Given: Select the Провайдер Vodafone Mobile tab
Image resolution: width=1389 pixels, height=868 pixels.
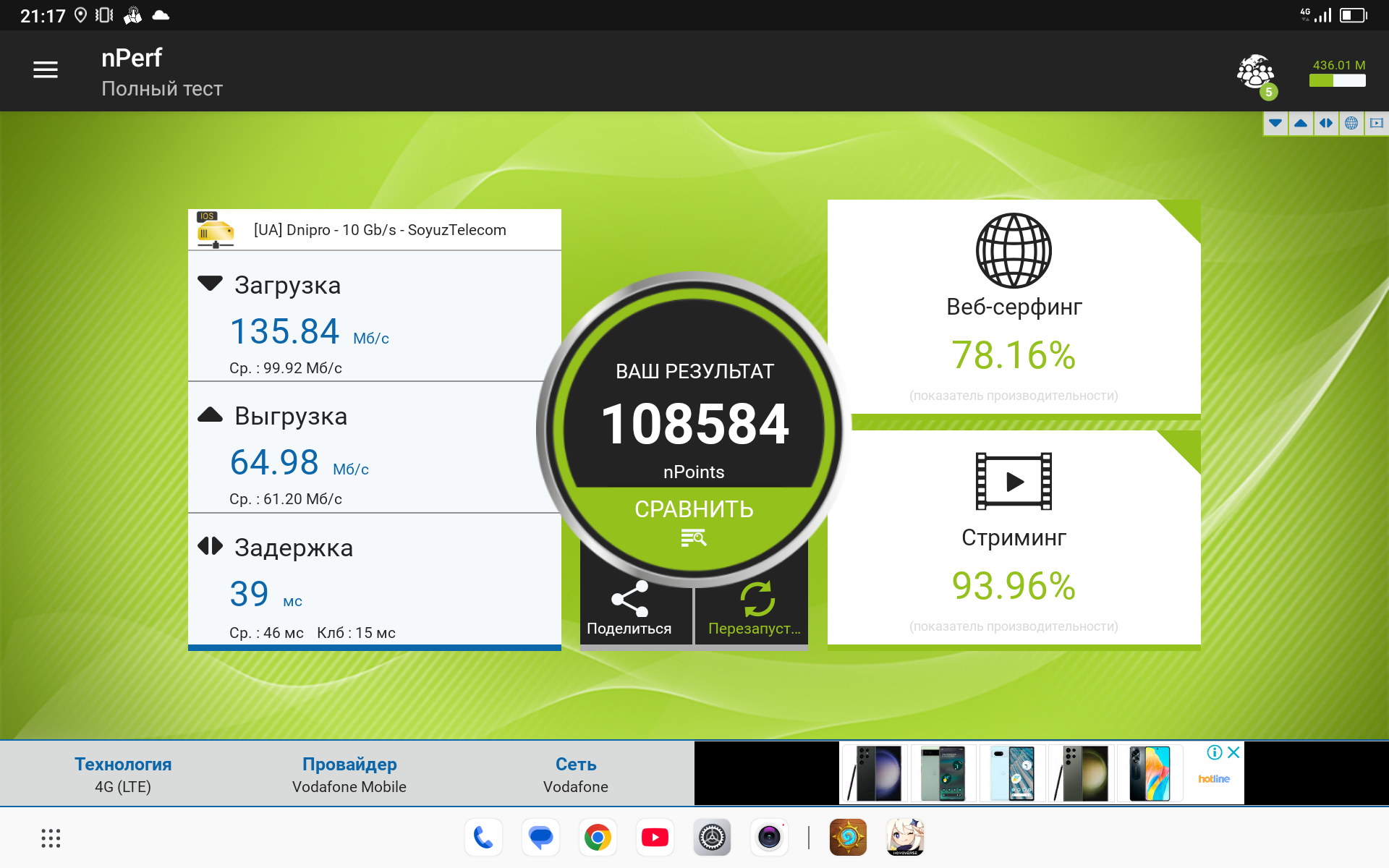Looking at the screenshot, I should pos(349,774).
